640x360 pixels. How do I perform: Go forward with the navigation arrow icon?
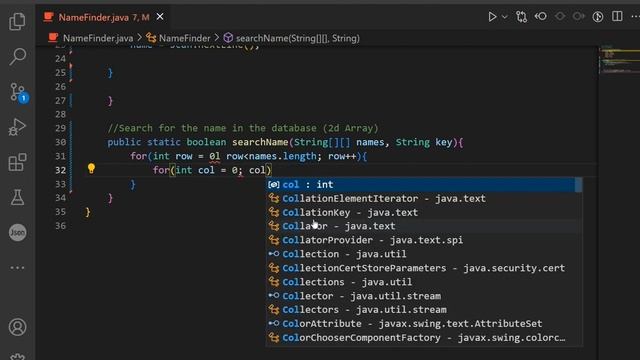click(578, 16)
